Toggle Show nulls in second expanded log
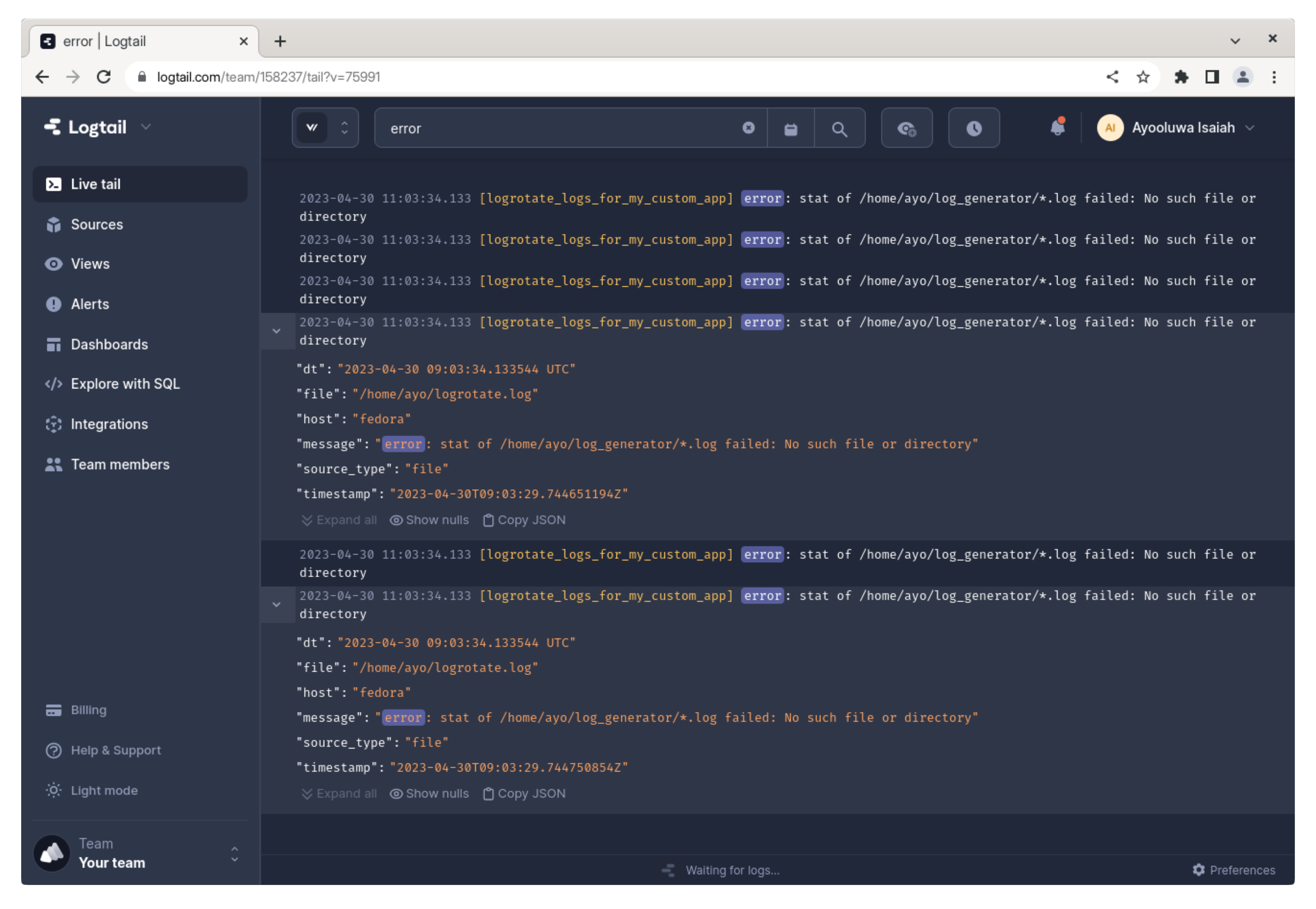The height and width of the screenshot is (909, 1316). click(429, 793)
